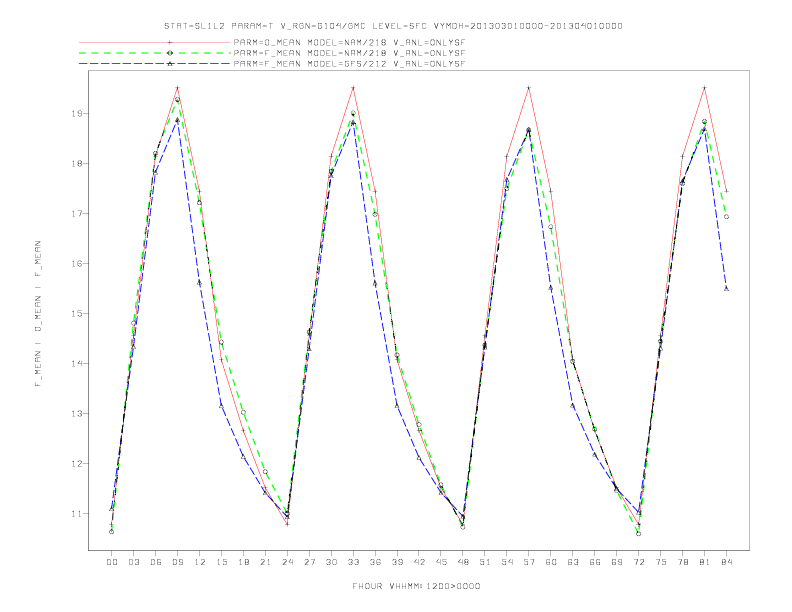Click the x-axis tick label 30
Screen dimensions: 792x612
click(x=331, y=562)
